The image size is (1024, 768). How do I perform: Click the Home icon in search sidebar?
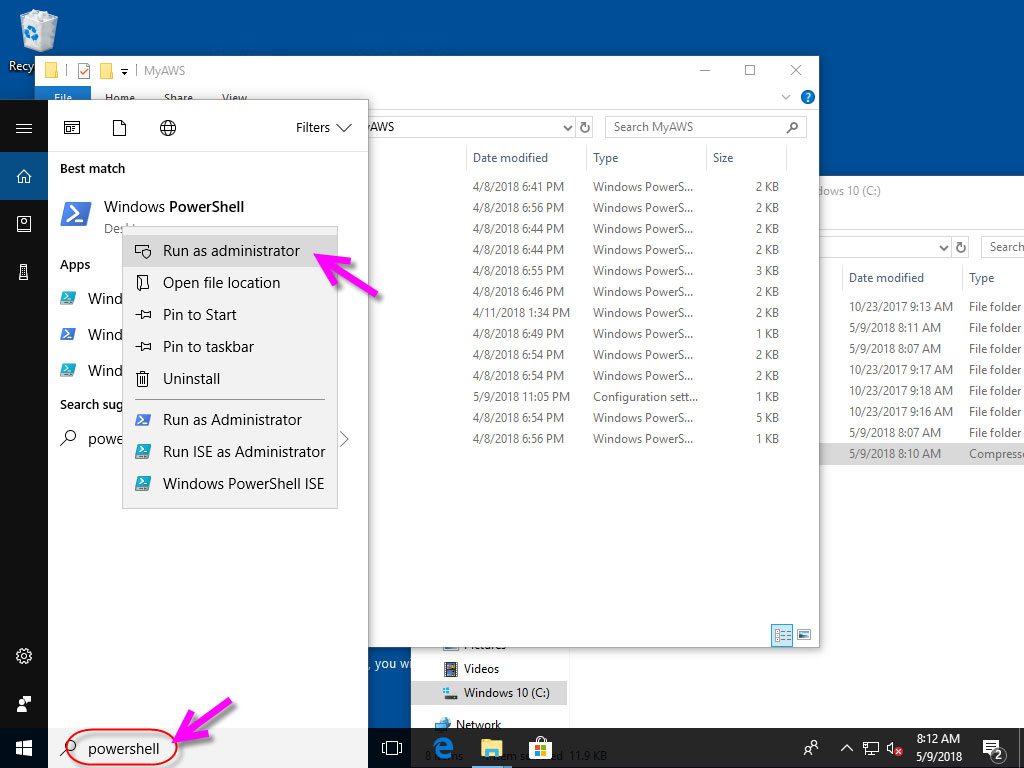(x=24, y=177)
